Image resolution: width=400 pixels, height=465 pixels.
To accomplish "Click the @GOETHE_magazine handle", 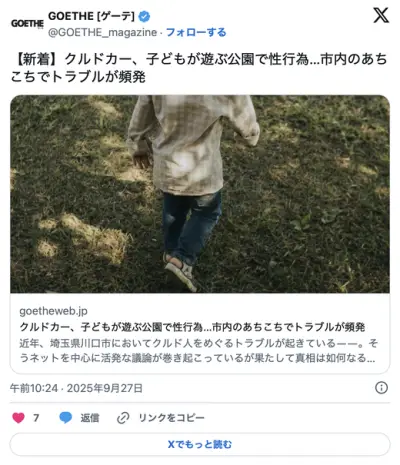I will pyautogui.click(x=102, y=32).
